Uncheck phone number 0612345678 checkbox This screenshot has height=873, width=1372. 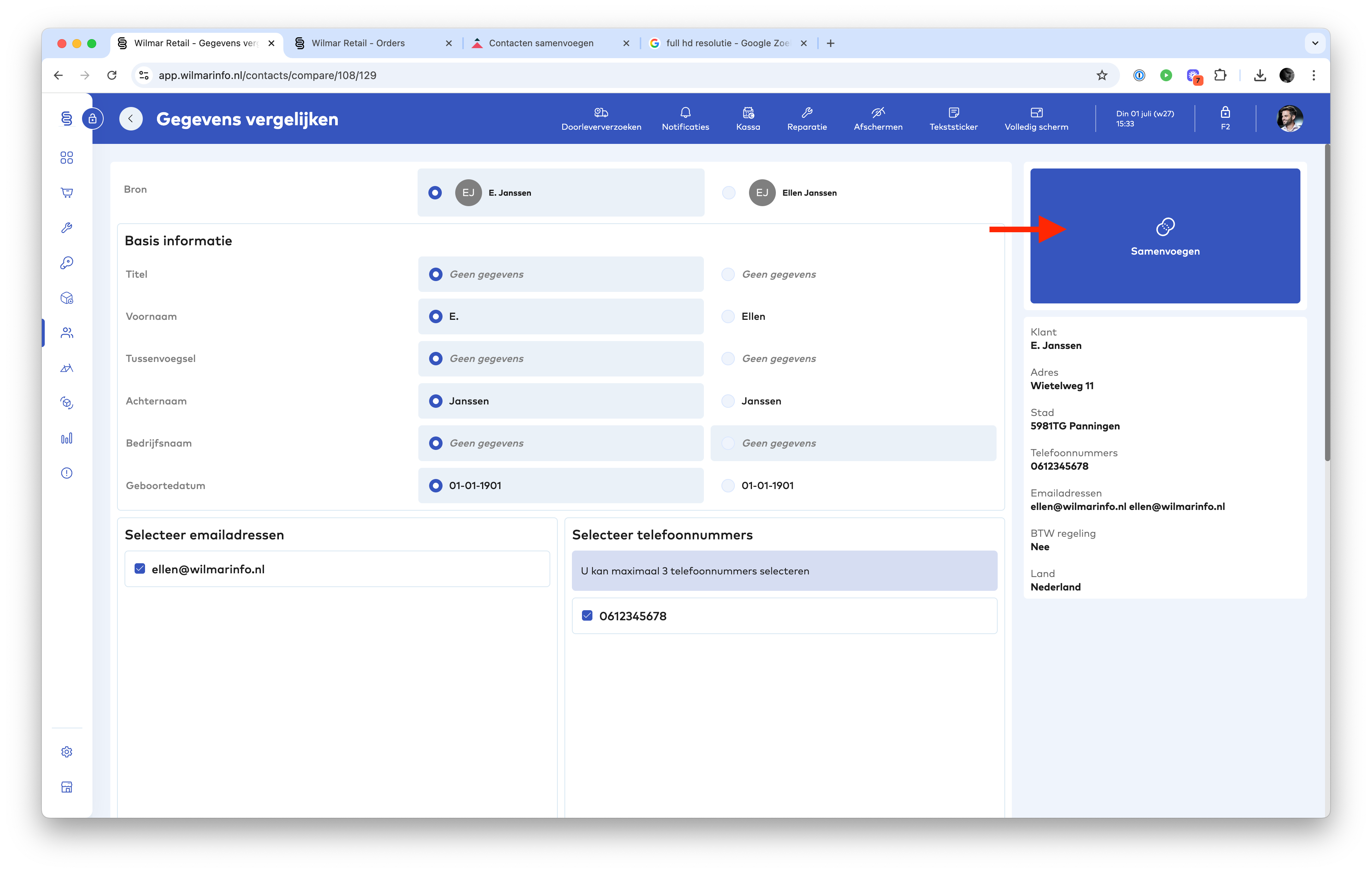coord(587,615)
